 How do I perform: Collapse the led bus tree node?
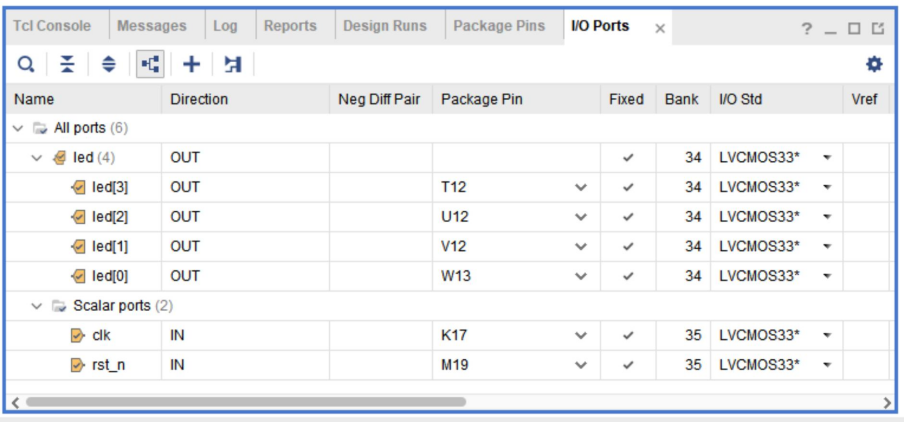[37, 158]
